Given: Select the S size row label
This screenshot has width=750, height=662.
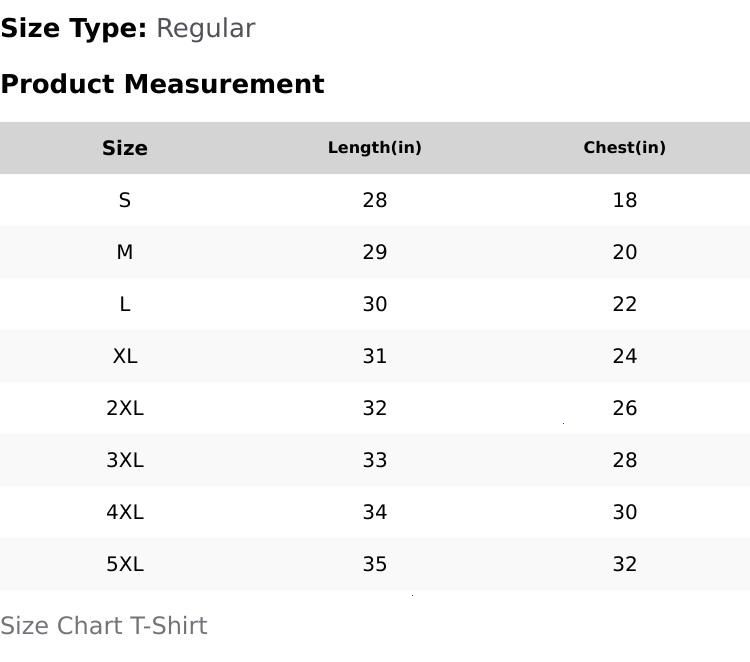Looking at the screenshot, I should point(125,200).
